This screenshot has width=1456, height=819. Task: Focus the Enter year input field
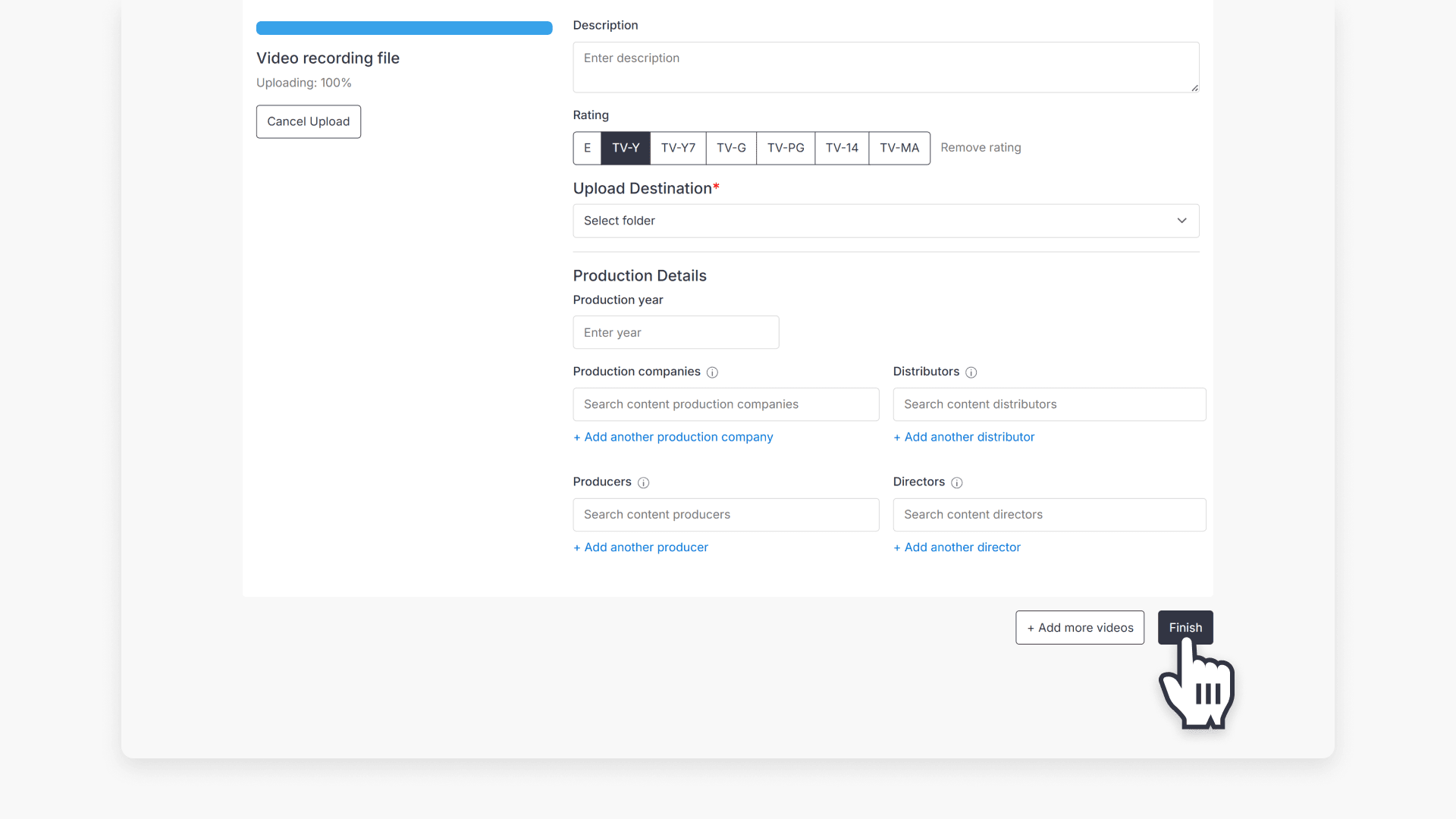(x=675, y=332)
